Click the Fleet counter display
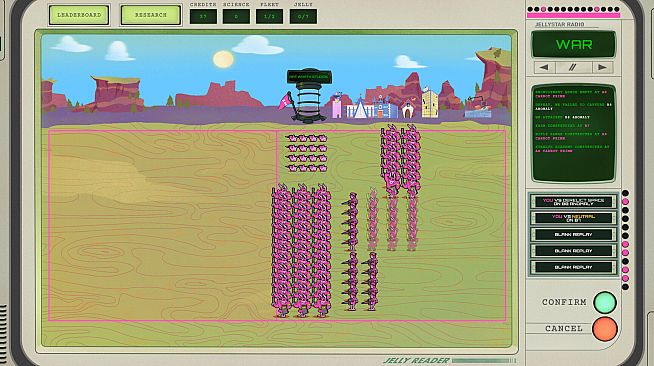Viewport: 654px width, 366px height. [x=269, y=16]
